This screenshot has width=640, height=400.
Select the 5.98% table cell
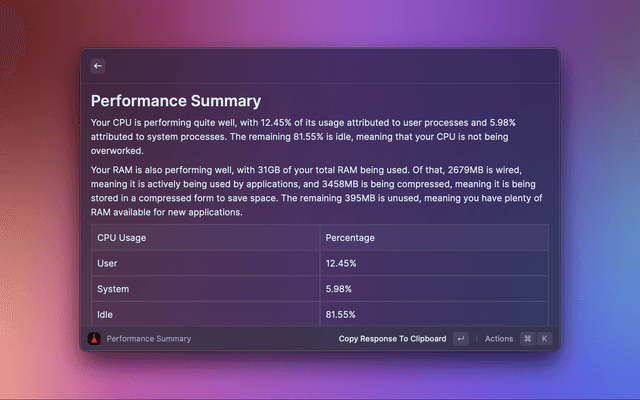(339, 289)
